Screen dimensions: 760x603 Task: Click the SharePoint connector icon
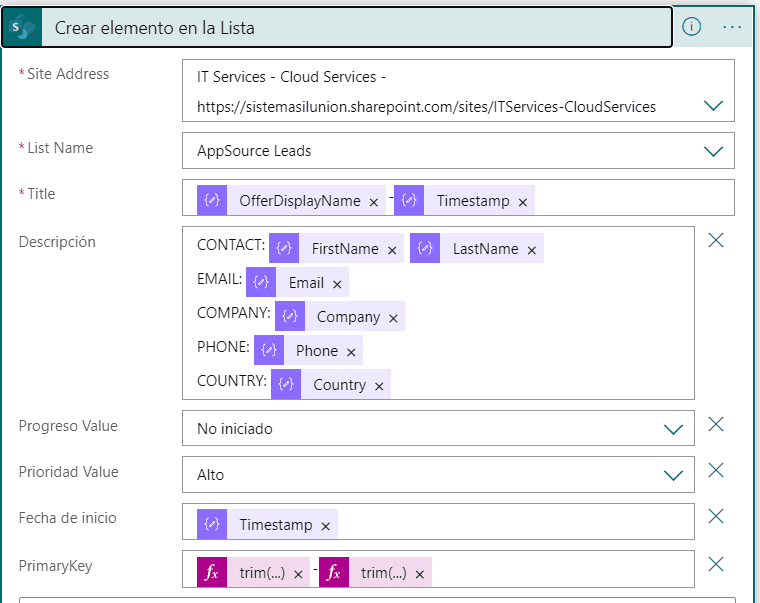22,28
